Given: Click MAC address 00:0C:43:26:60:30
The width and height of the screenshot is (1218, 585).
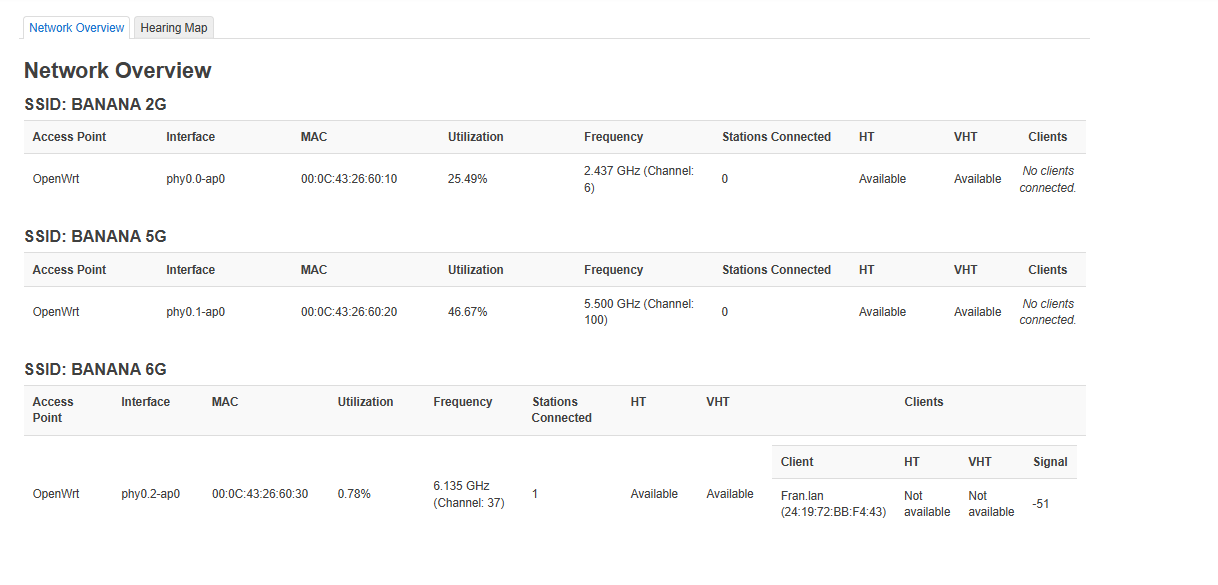Looking at the screenshot, I should (x=260, y=494).
